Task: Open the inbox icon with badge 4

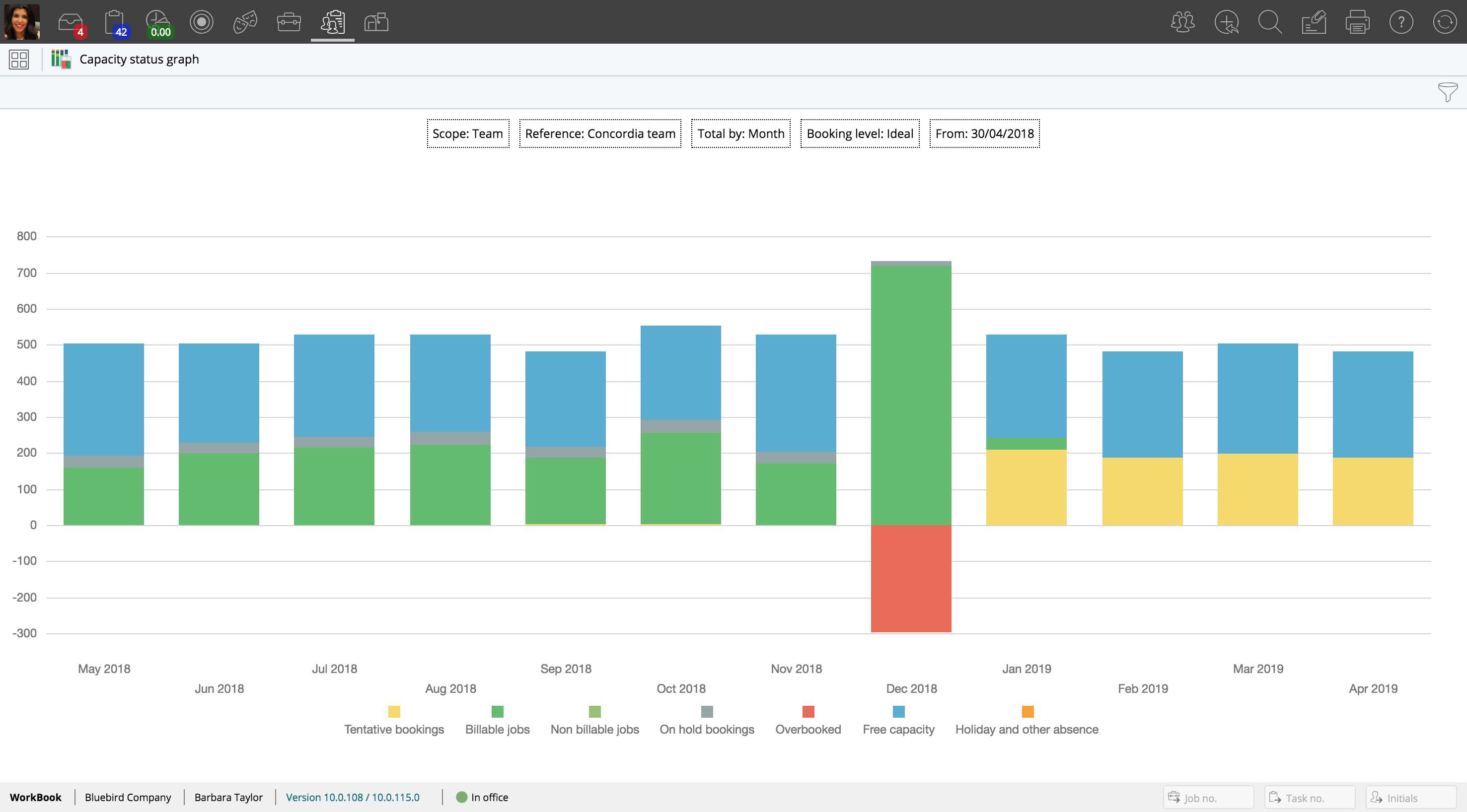Action: 71,23
